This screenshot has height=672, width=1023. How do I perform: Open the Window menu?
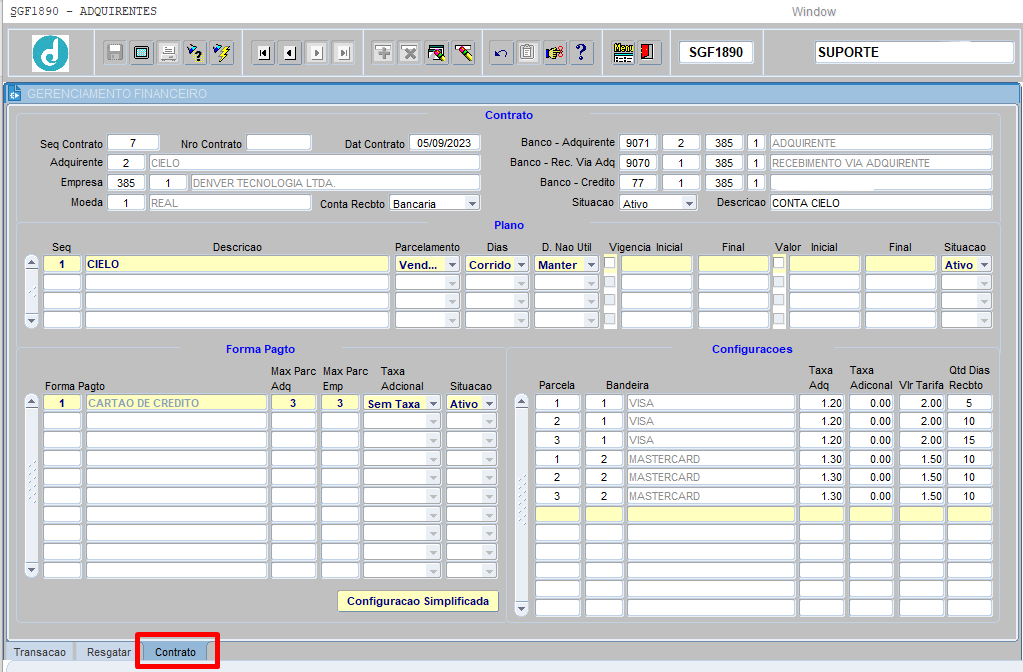[814, 12]
